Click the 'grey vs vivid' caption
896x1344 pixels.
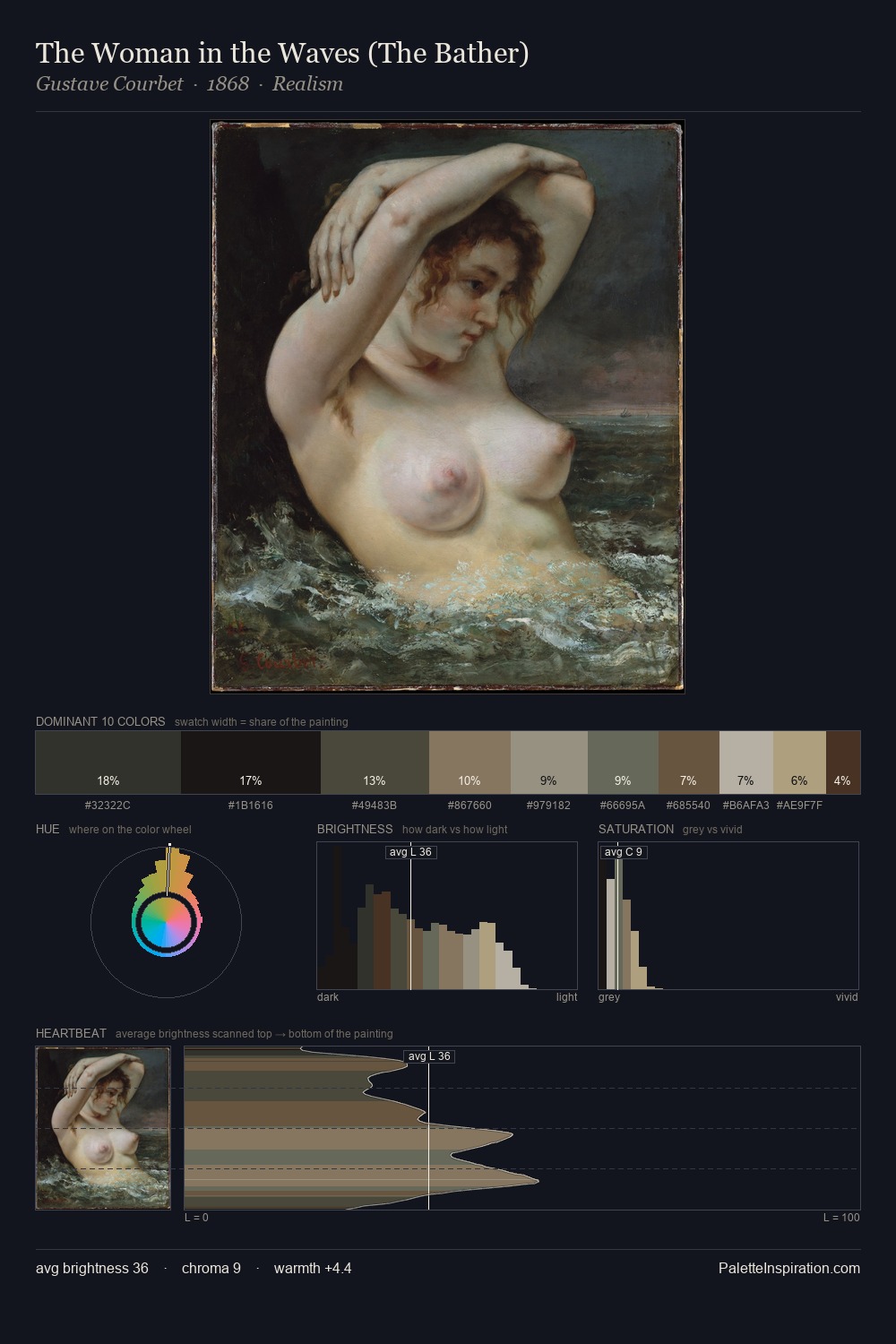pyautogui.click(x=712, y=830)
